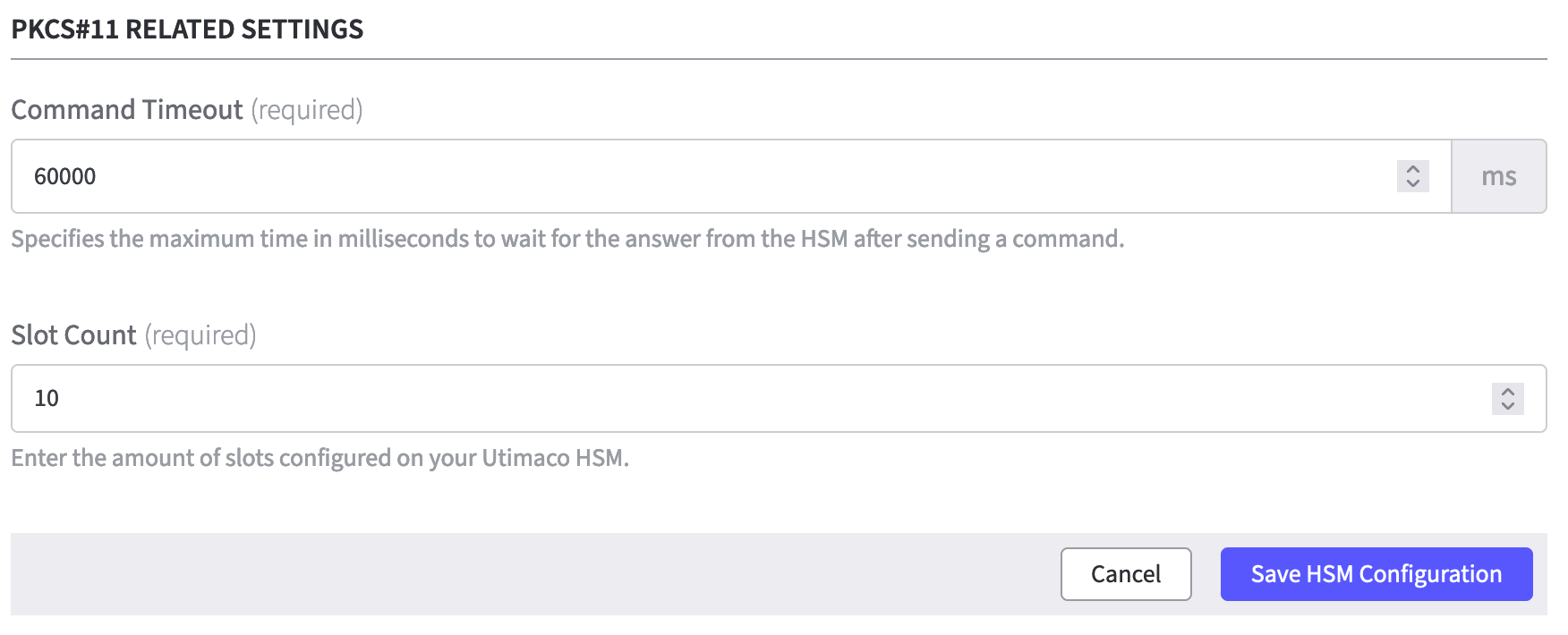The image size is (1568, 635).
Task: Click the Slot Count Utimaco help text
Action: point(320,458)
